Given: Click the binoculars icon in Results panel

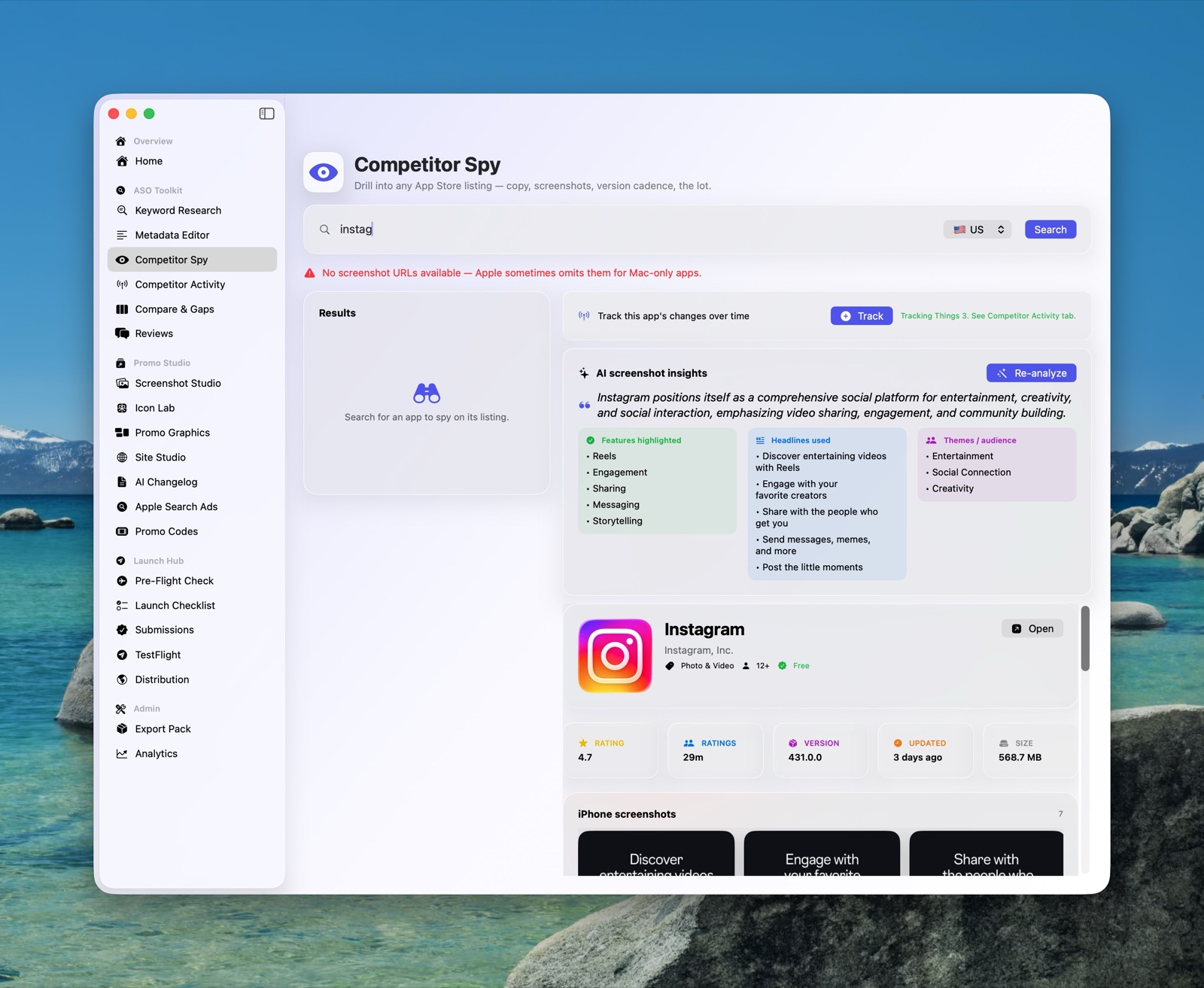Looking at the screenshot, I should pos(427,393).
